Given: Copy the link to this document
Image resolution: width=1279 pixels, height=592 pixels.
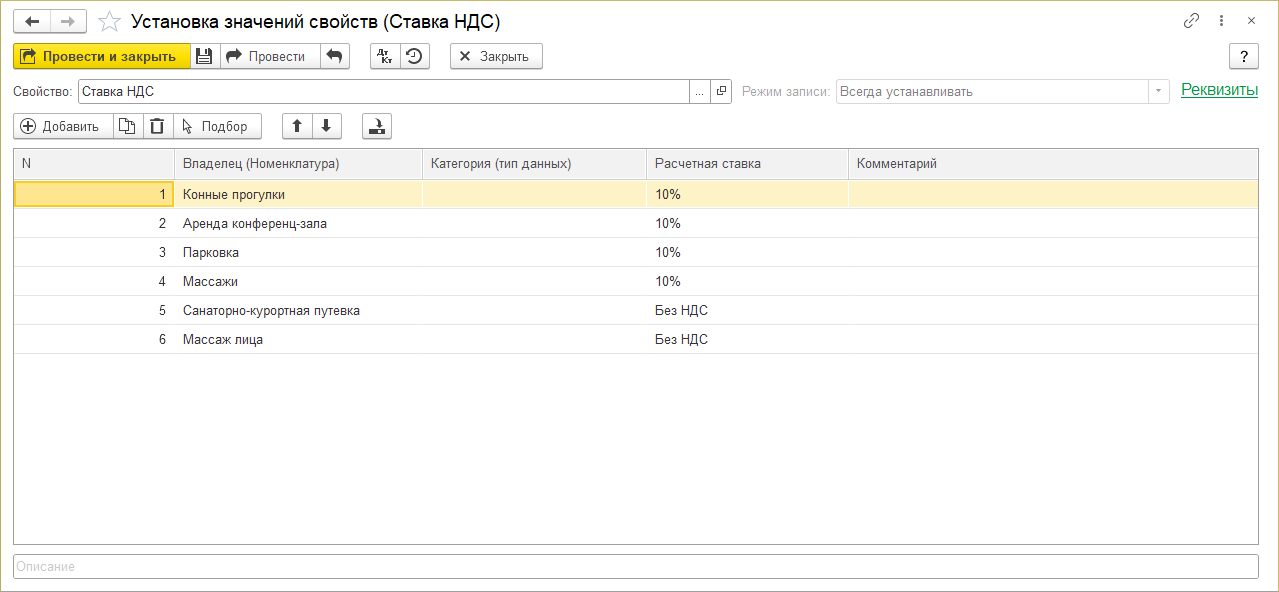Looking at the screenshot, I should [x=1191, y=21].
